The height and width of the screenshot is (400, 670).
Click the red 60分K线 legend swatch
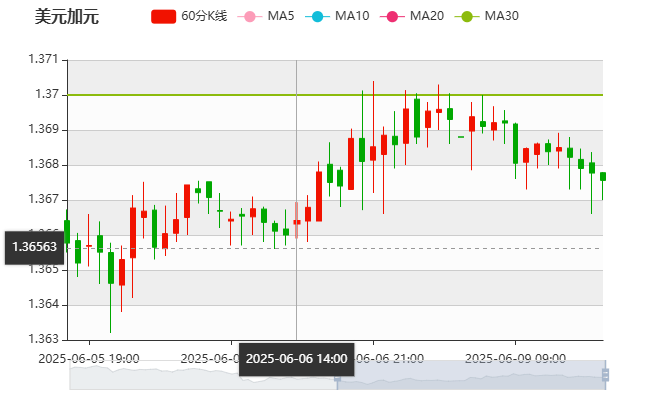click(x=163, y=17)
